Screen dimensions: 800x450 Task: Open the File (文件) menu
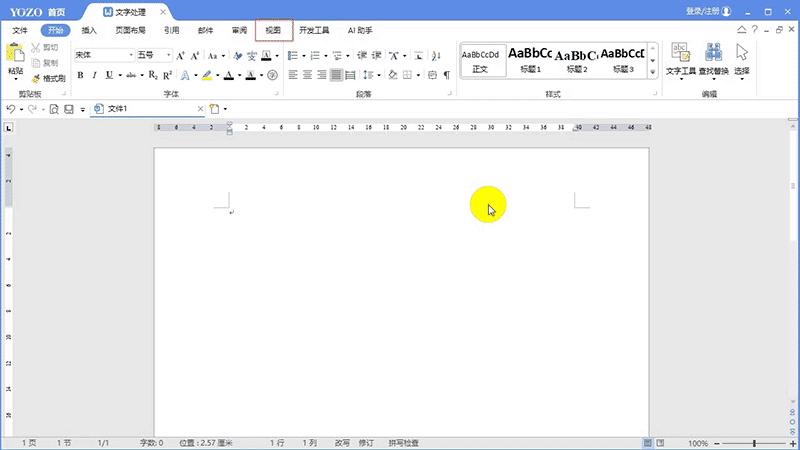[x=20, y=30]
